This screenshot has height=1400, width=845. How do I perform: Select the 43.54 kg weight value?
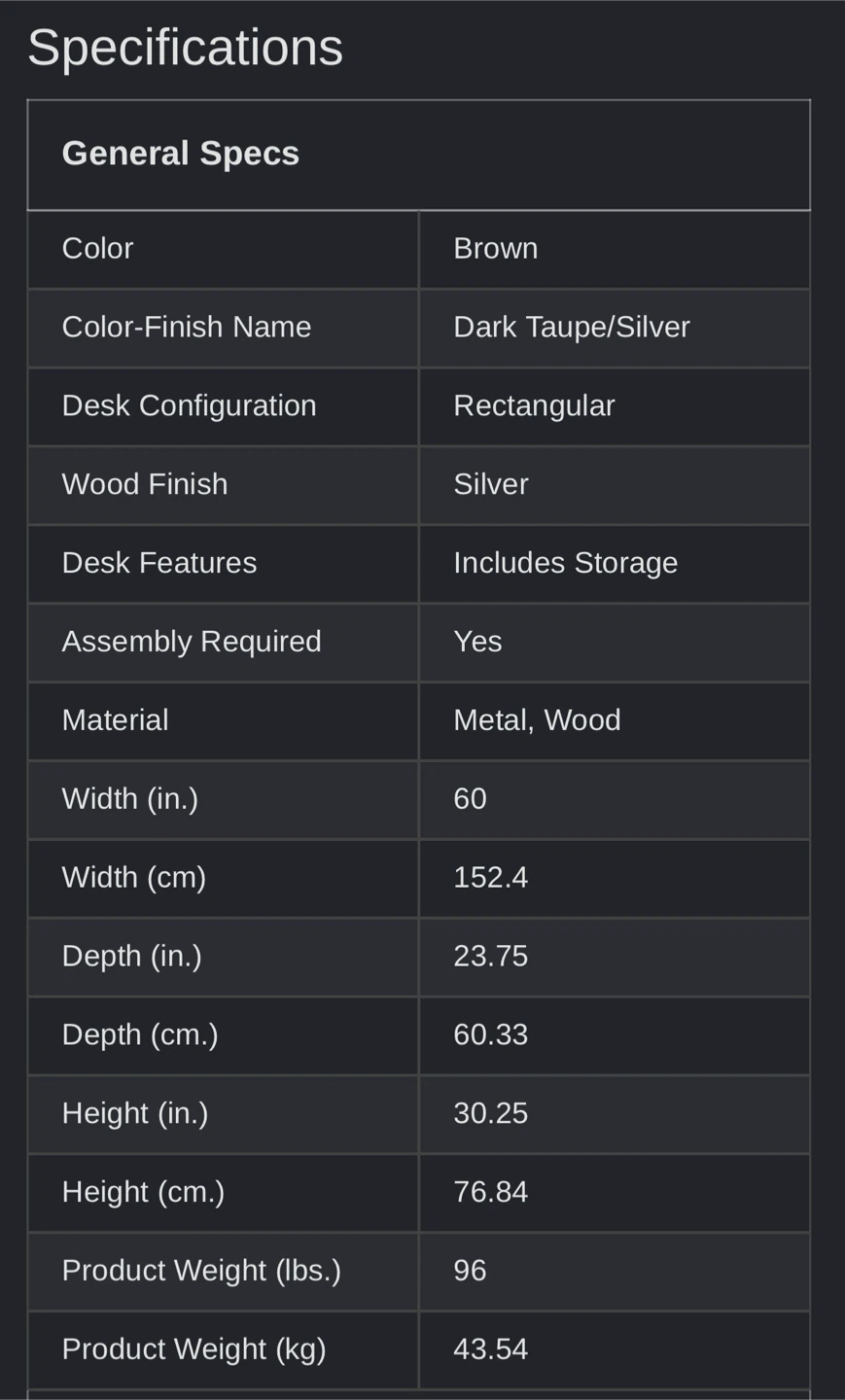491,1349
